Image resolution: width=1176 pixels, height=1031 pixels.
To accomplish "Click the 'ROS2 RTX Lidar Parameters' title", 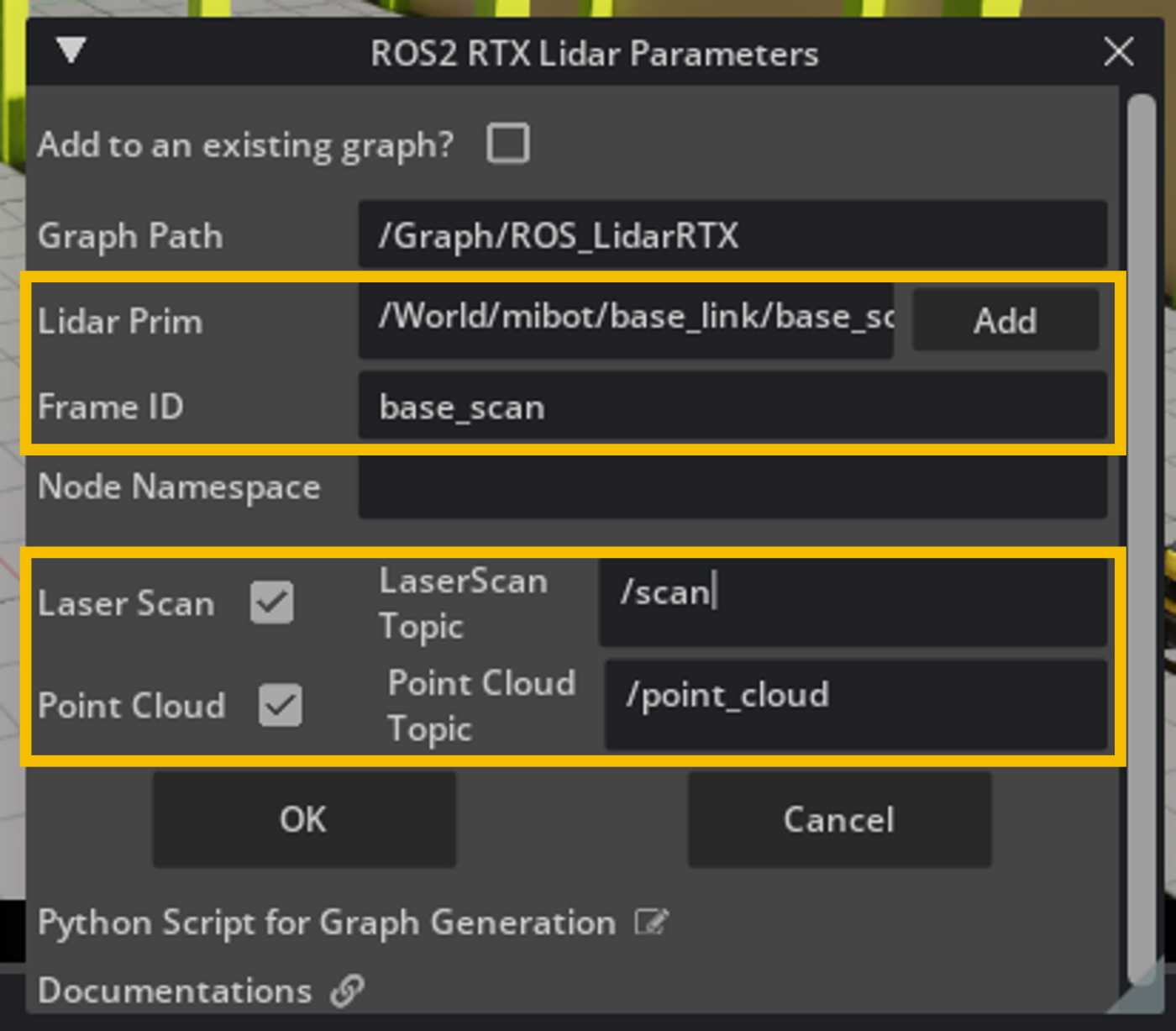I will point(595,54).
